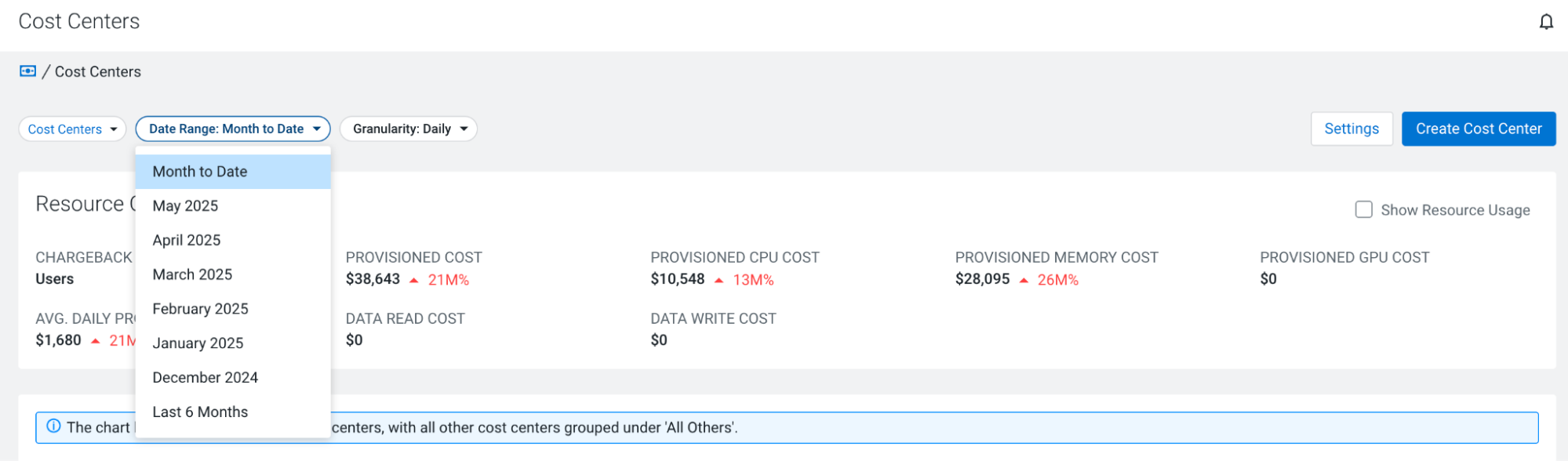
Task: Click the red trend arrow beside $38,643
Action: pos(413,280)
